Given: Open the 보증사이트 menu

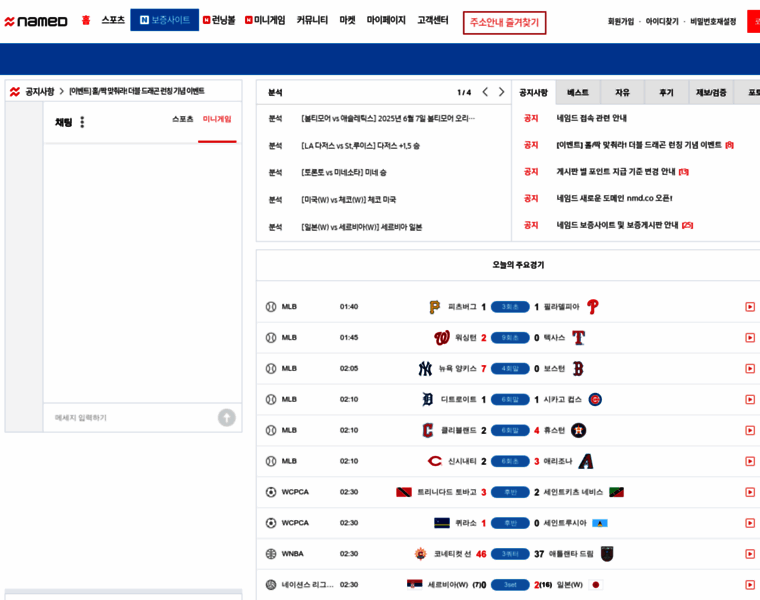Looking at the screenshot, I should click(x=164, y=20).
